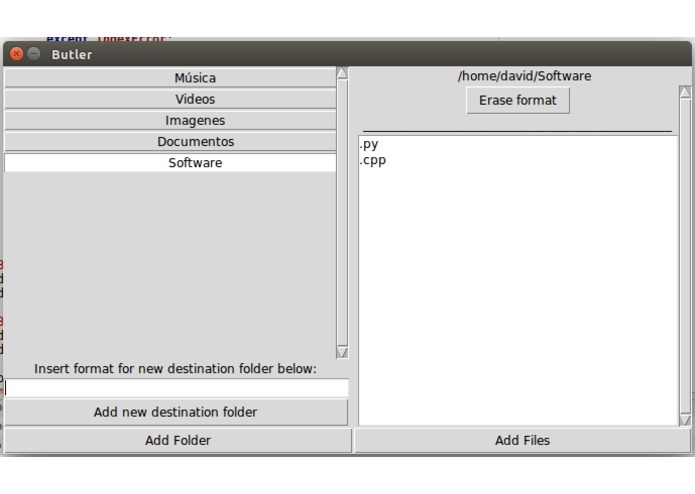Select the Música folder button

point(170,78)
